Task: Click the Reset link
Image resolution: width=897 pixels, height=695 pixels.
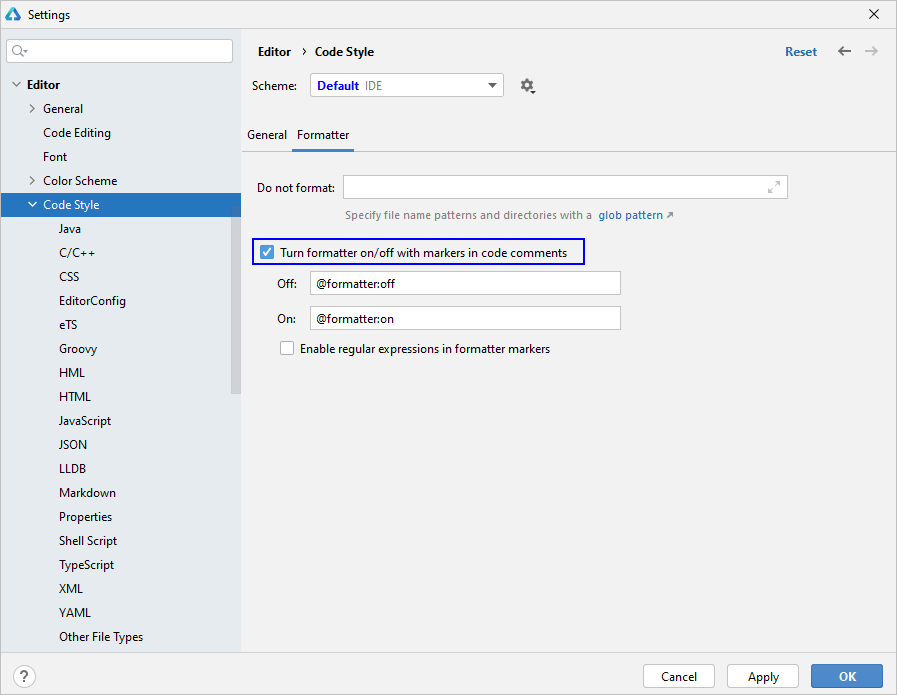Action: (x=801, y=51)
